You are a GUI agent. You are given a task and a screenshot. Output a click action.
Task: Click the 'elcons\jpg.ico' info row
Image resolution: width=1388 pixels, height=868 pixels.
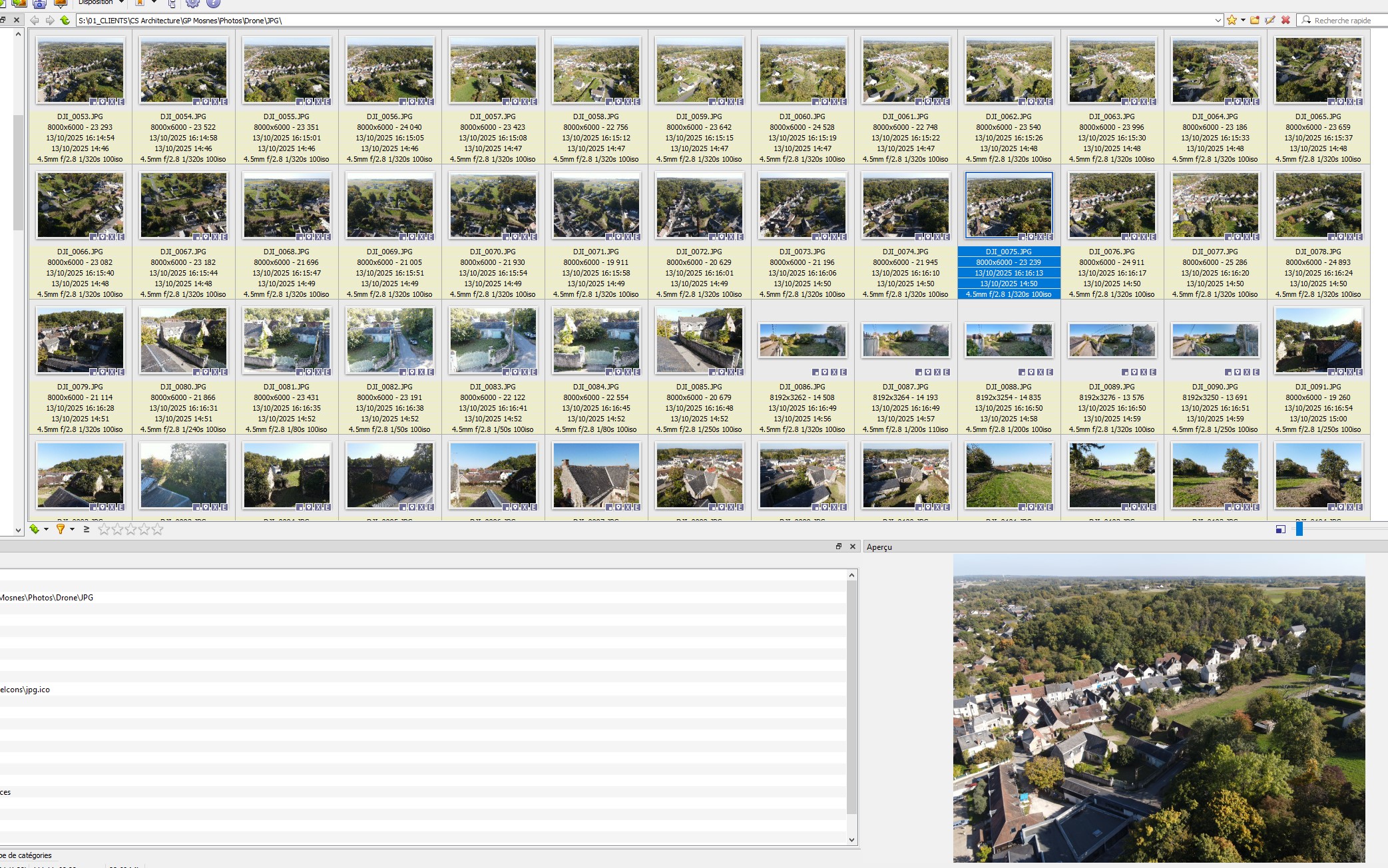pos(423,690)
